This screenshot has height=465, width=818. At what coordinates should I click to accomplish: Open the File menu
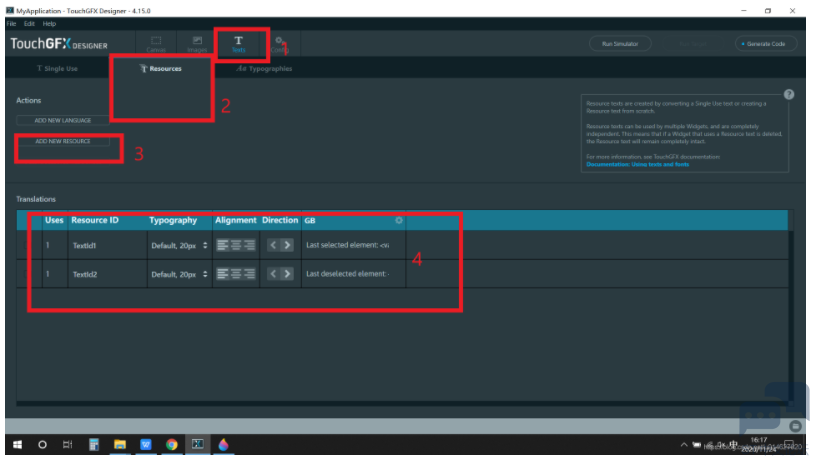[11, 23]
